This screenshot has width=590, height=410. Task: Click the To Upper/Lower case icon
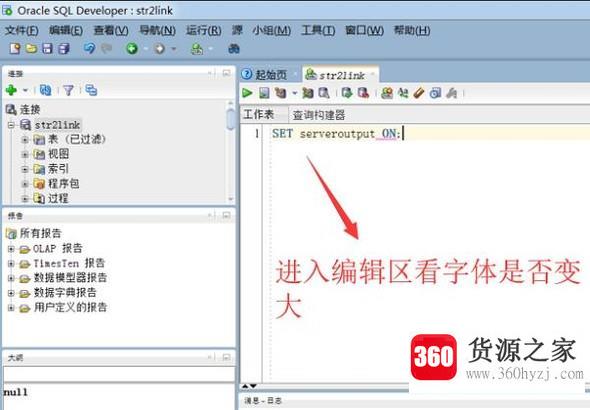[x=403, y=93]
